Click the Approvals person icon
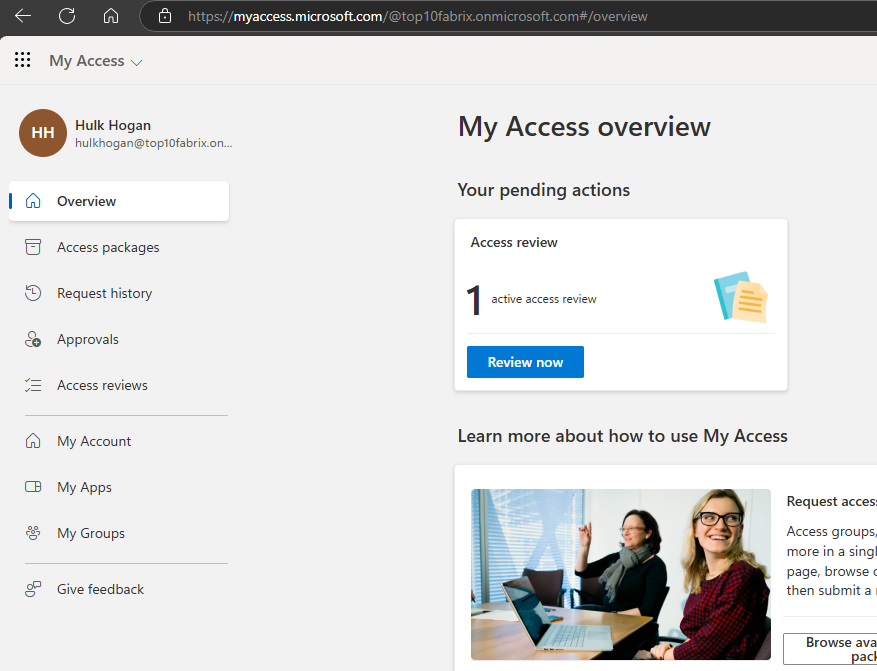The image size is (877, 671). (33, 339)
